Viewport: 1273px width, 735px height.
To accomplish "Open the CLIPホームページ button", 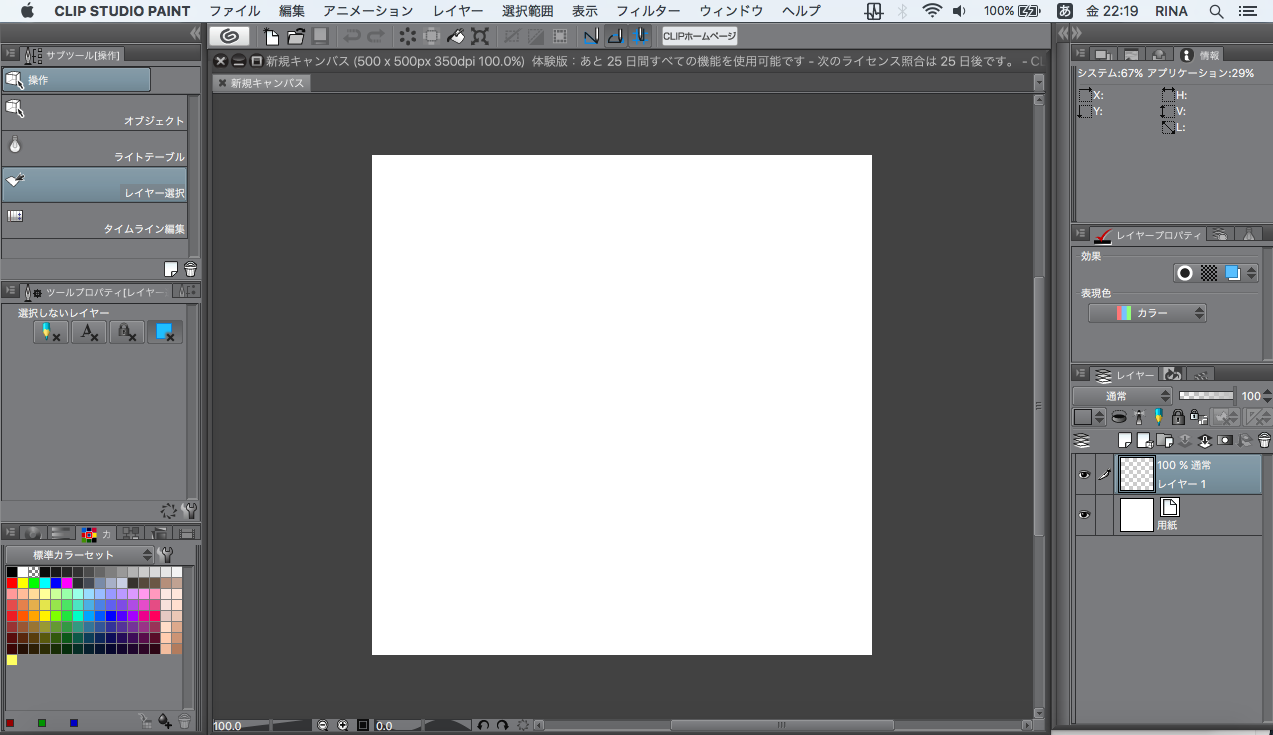I will coord(699,36).
